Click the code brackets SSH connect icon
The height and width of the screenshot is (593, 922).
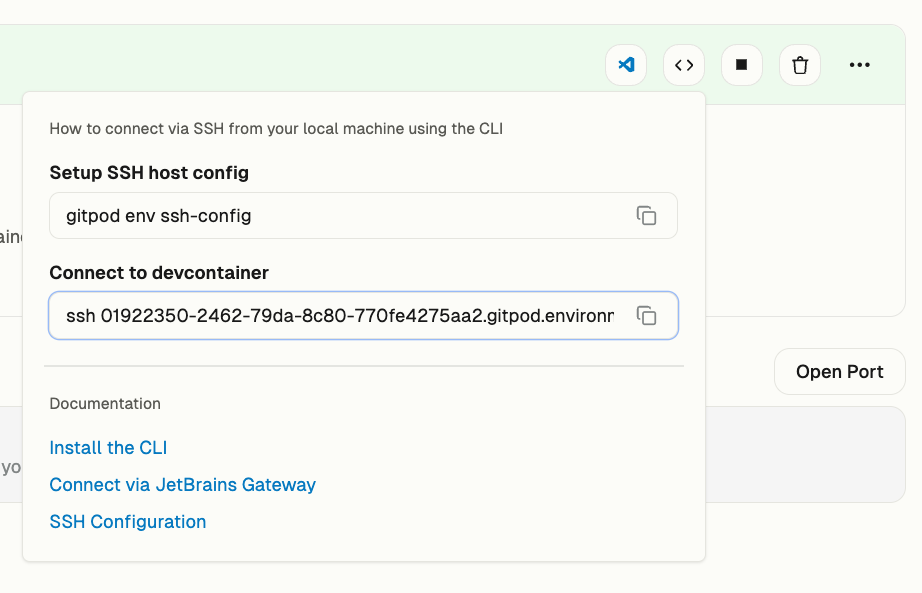tap(684, 65)
